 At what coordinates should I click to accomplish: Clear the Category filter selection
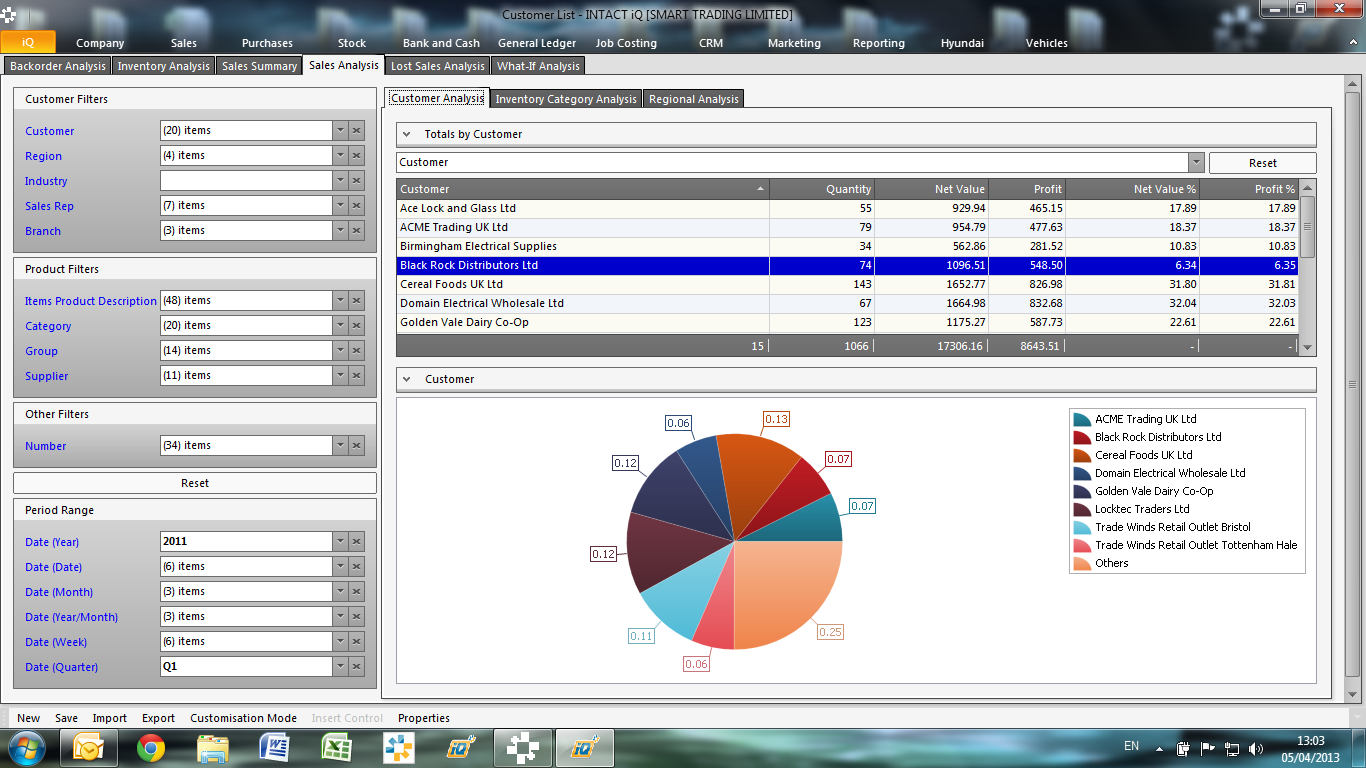click(x=357, y=325)
